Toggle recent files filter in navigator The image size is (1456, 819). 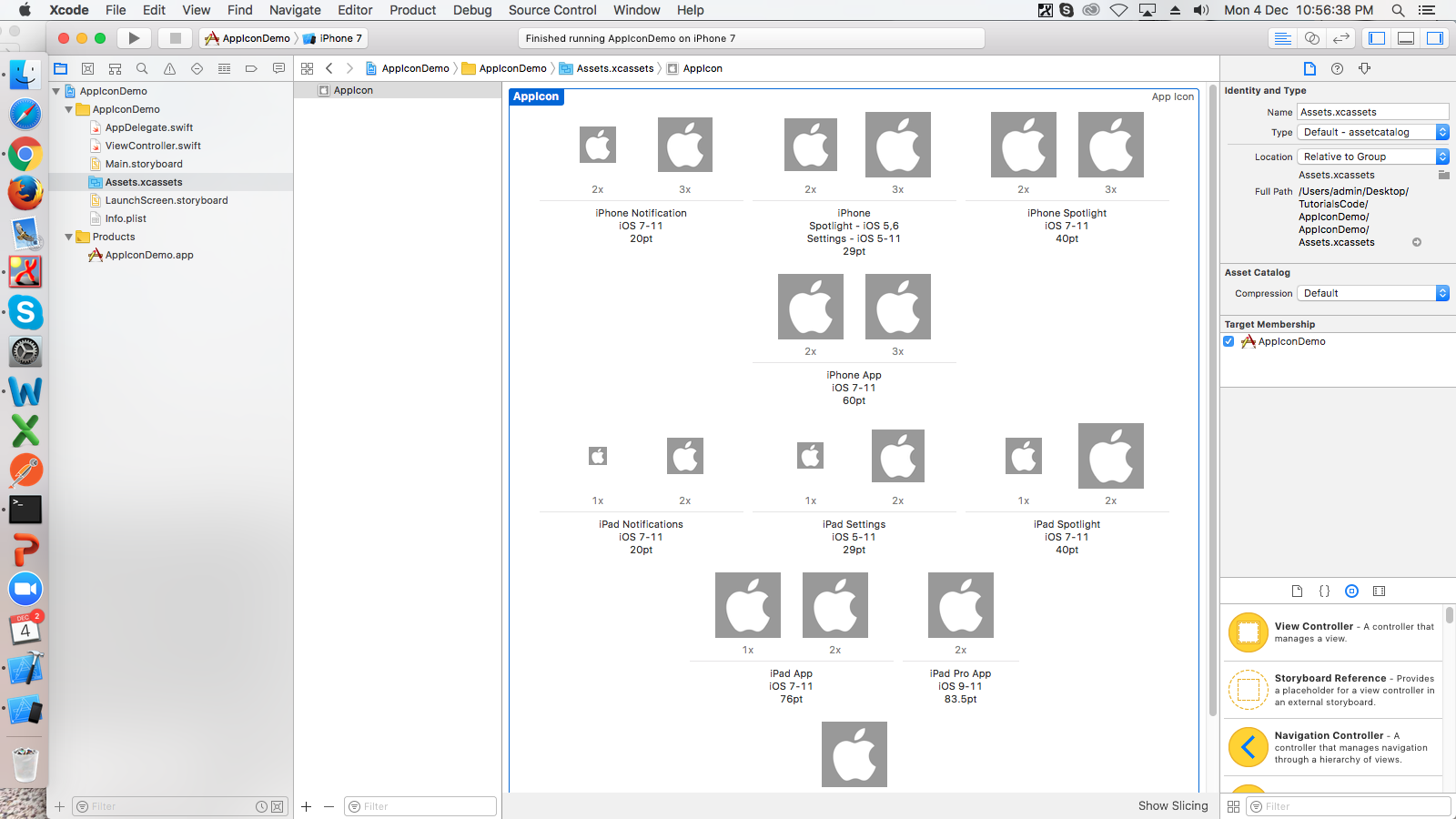point(262,806)
